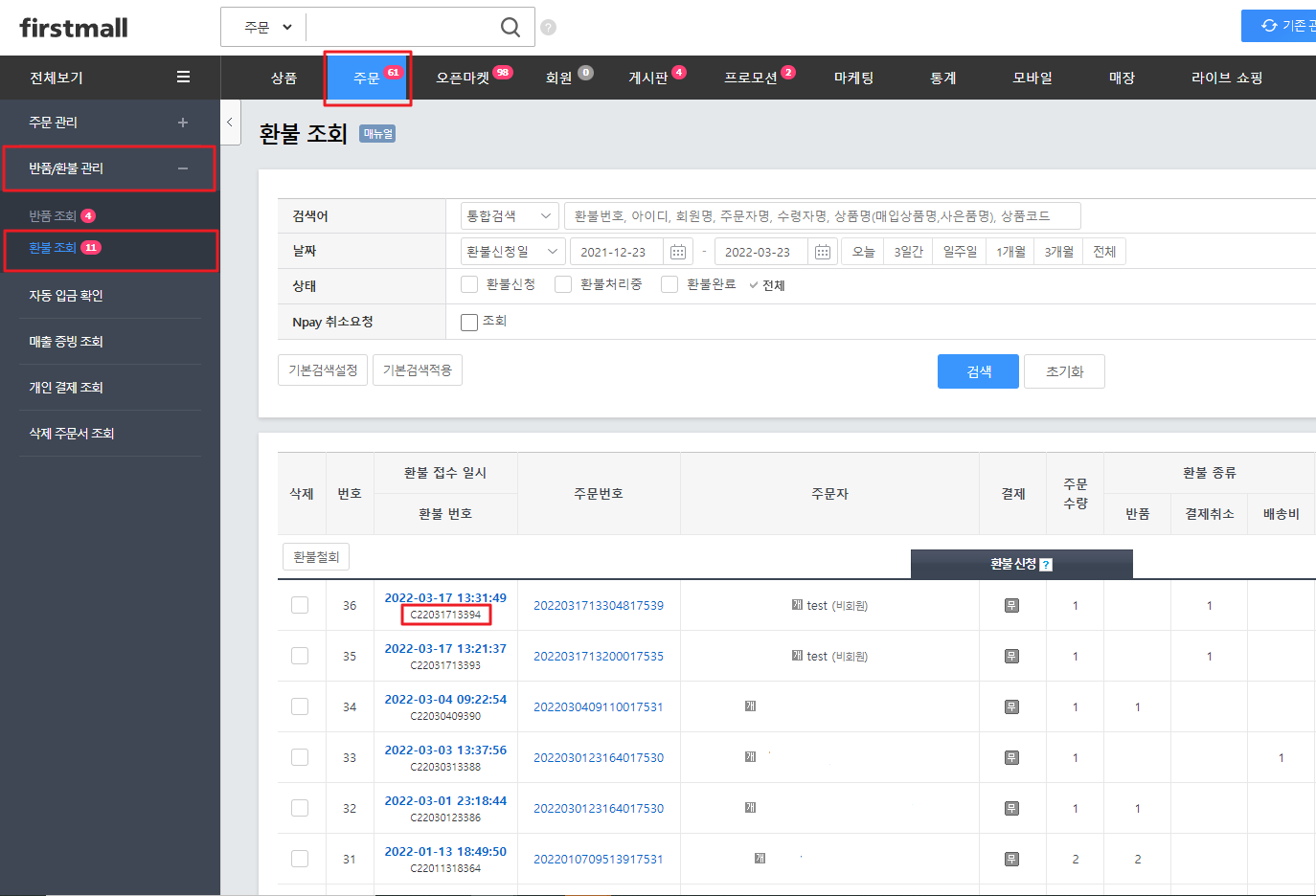
Task: Click the payment icon in row 33
Action: point(1011,757)
